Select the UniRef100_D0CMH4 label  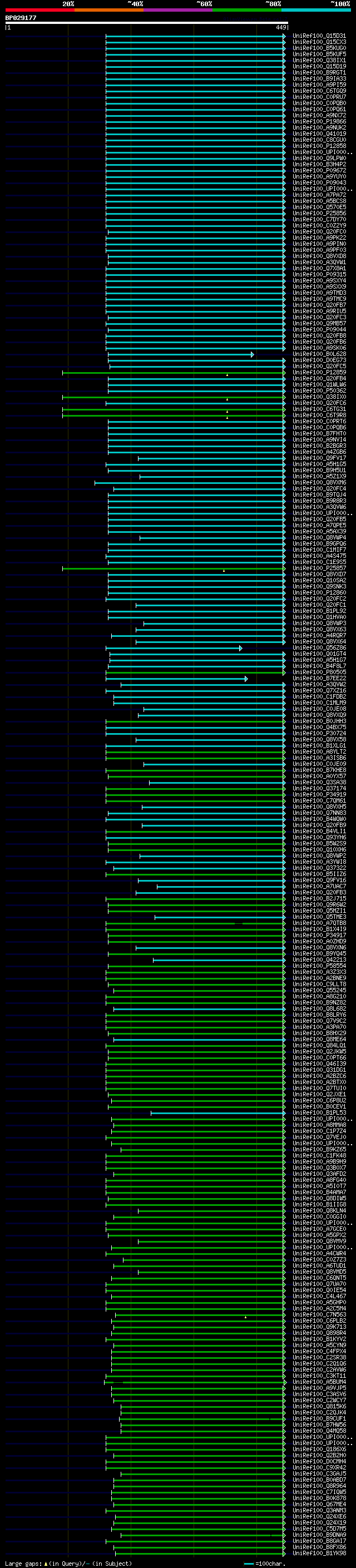pyautogui.click(x=319, y=1461)
